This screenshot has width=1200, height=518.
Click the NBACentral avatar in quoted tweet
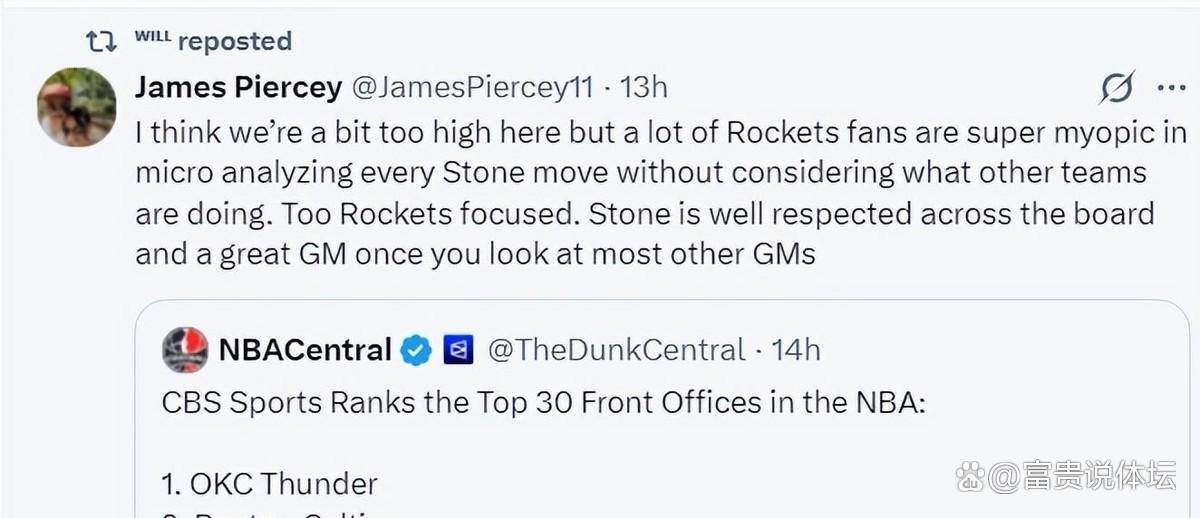point(185,350)
